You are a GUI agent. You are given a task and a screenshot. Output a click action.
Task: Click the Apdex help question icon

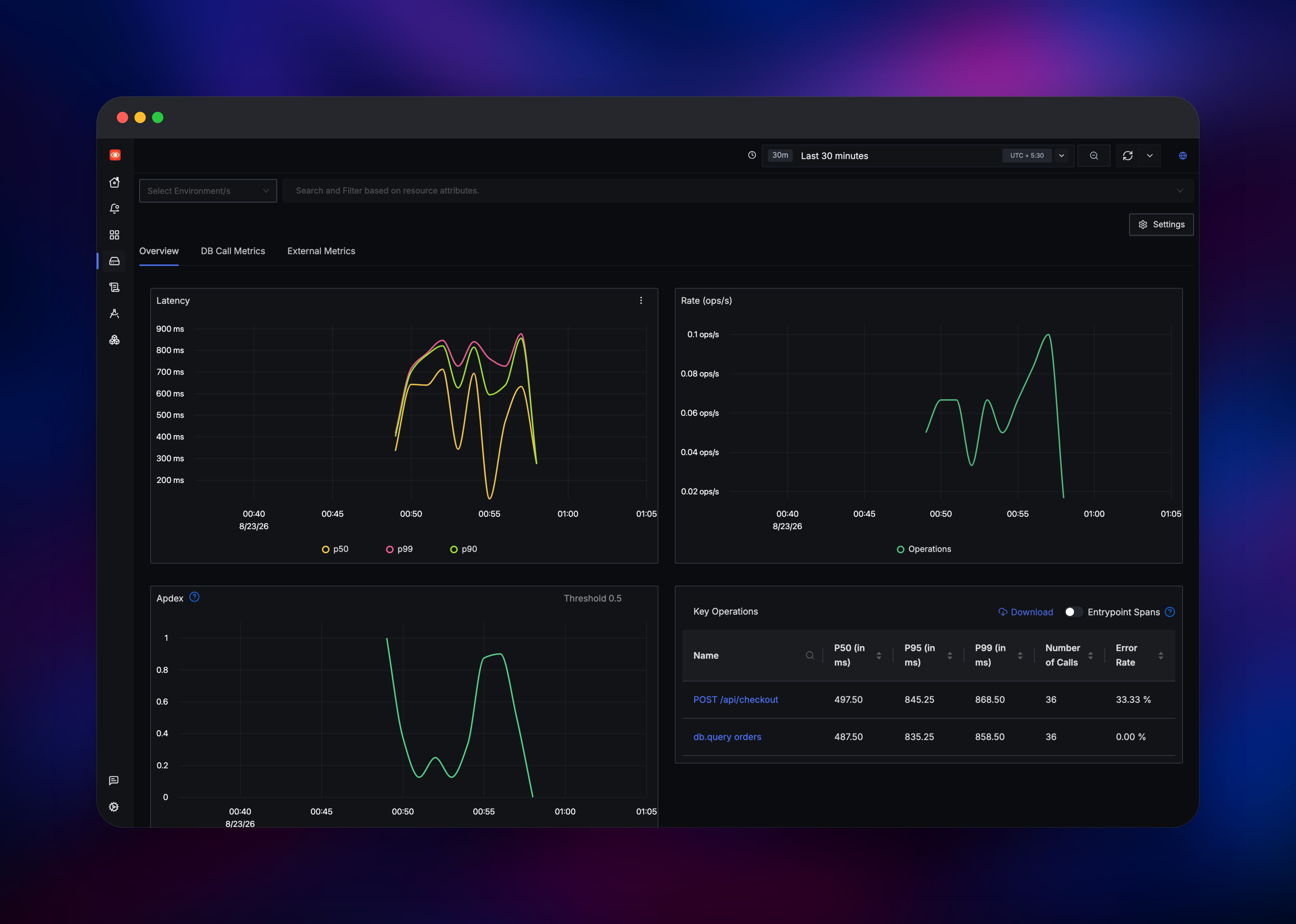click(x=194, y=597)
